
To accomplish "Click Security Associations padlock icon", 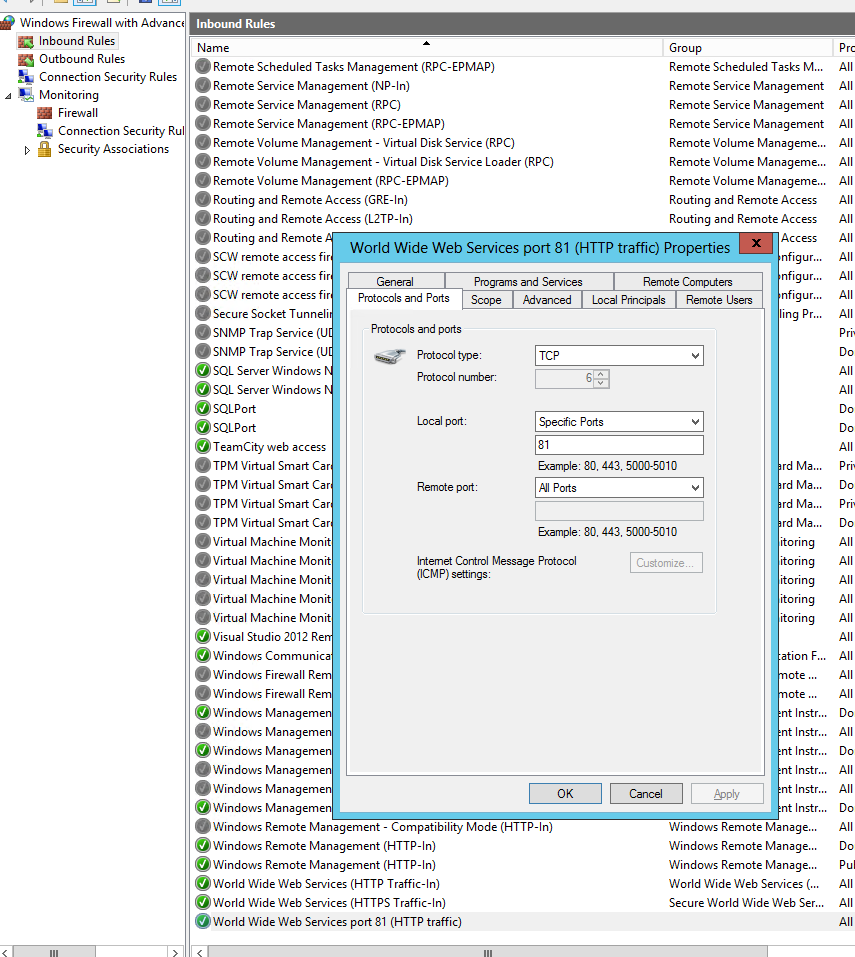I will [x=45, y=149].
